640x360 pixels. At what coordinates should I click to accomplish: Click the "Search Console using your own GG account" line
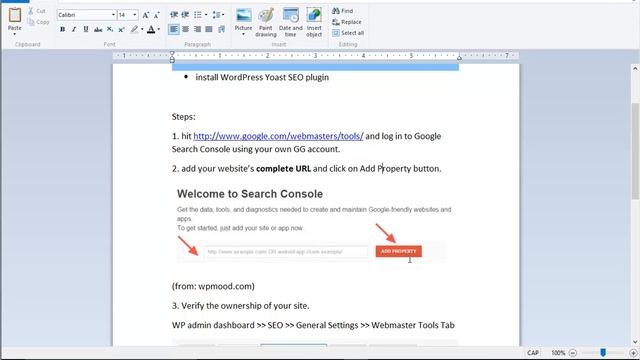(256, 149)
